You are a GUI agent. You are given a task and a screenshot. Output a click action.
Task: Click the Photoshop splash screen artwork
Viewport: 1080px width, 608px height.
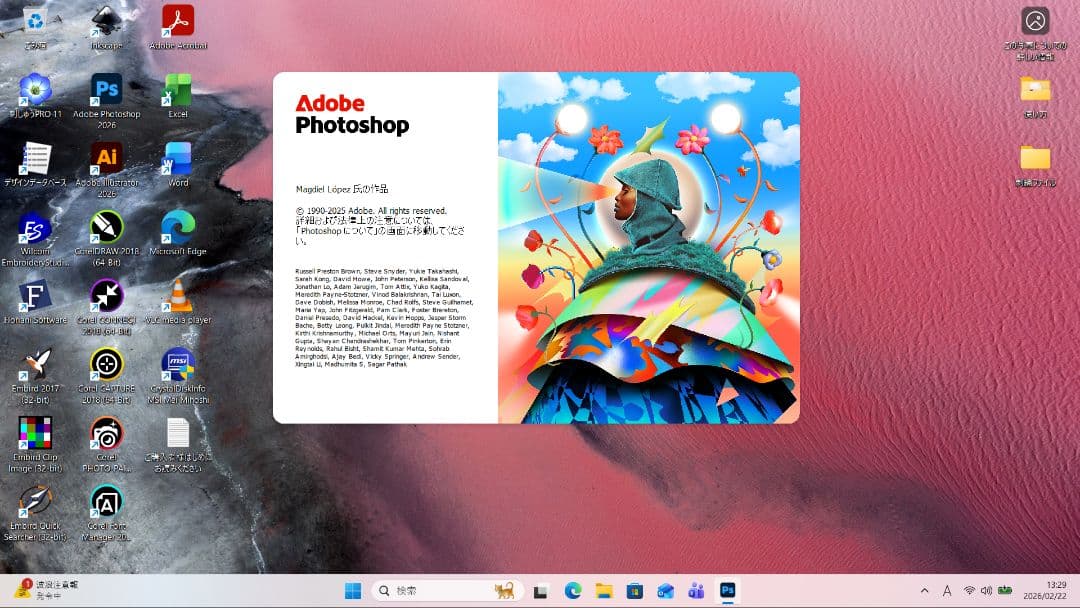[648, 248]
